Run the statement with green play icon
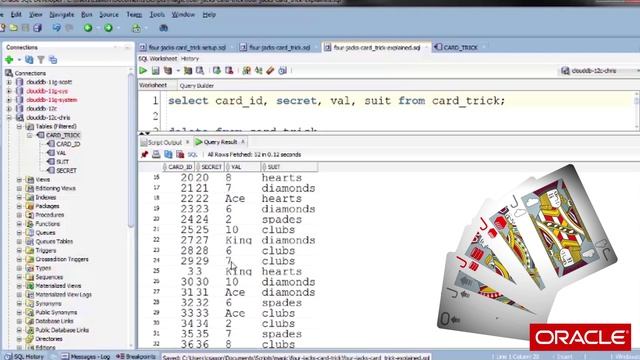Viewport: 640px width, 360px height. (x=143, y=70)
